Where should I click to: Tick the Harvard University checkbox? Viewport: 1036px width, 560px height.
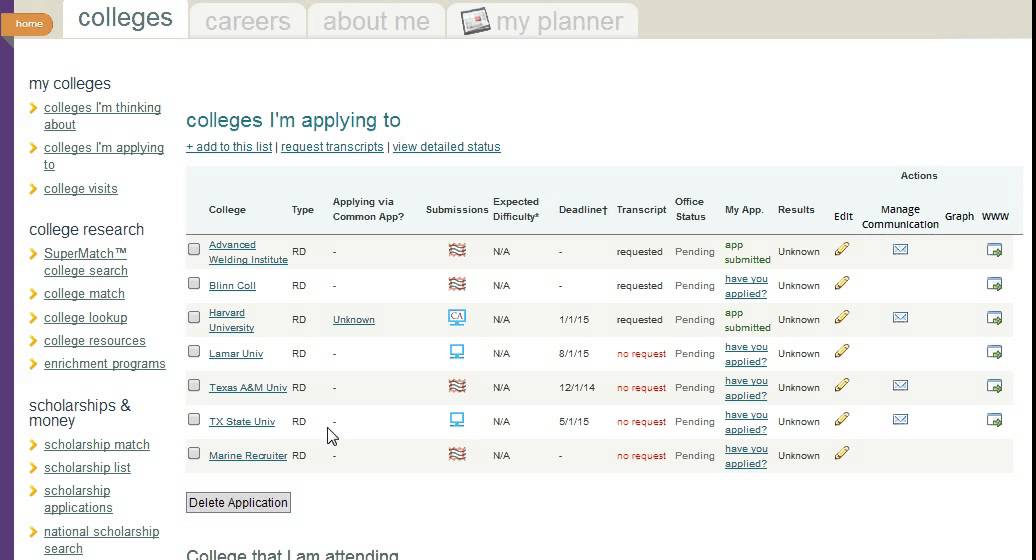(x=194, y=317)
